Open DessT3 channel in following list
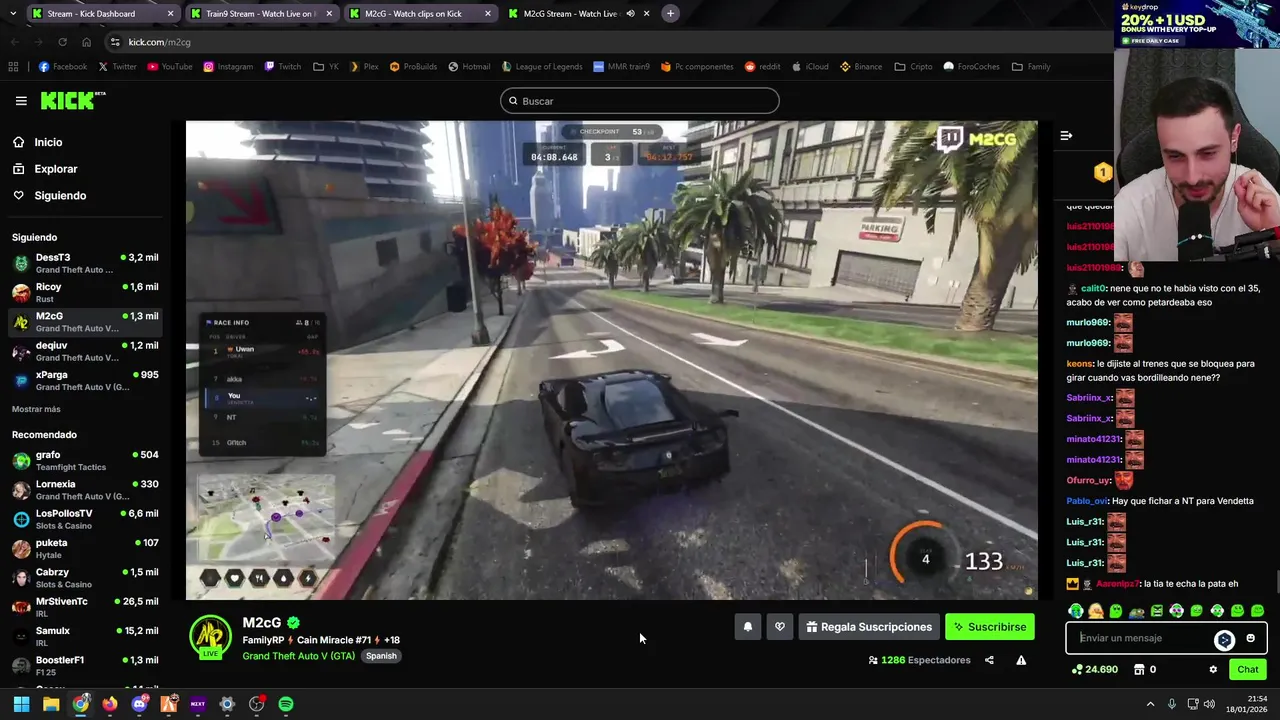1280x720 pixels. tap(86, 264)
